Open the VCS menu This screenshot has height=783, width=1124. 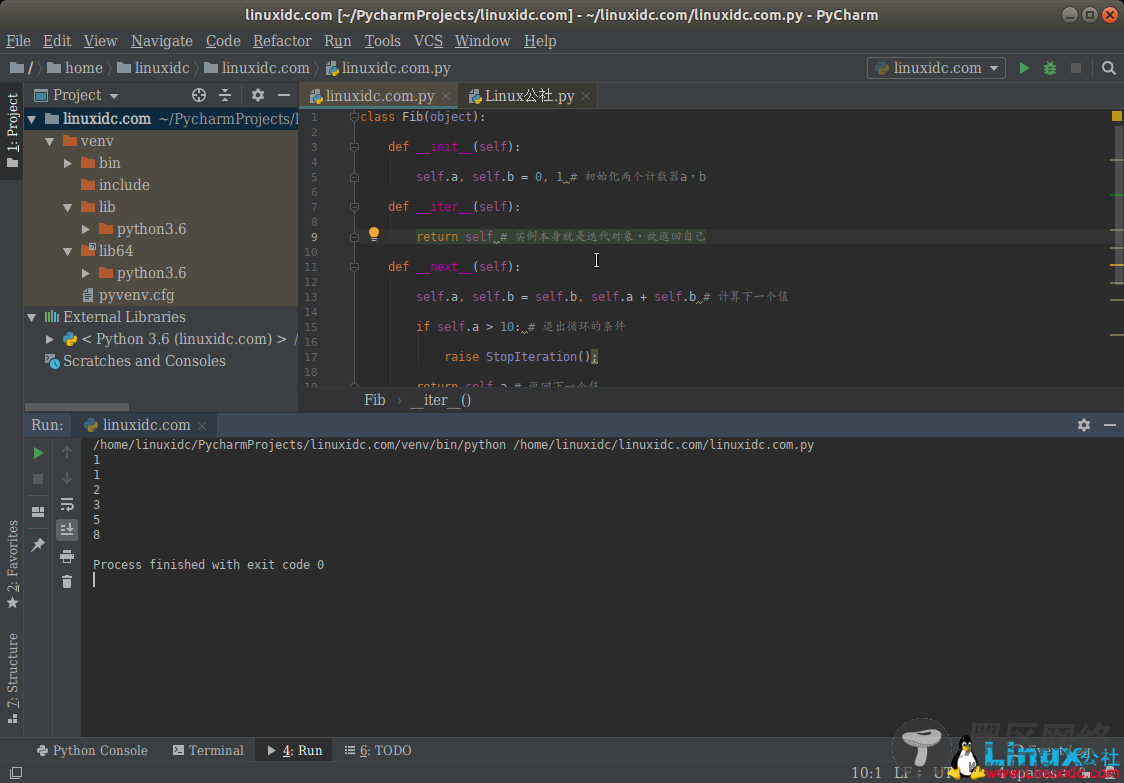428,41
